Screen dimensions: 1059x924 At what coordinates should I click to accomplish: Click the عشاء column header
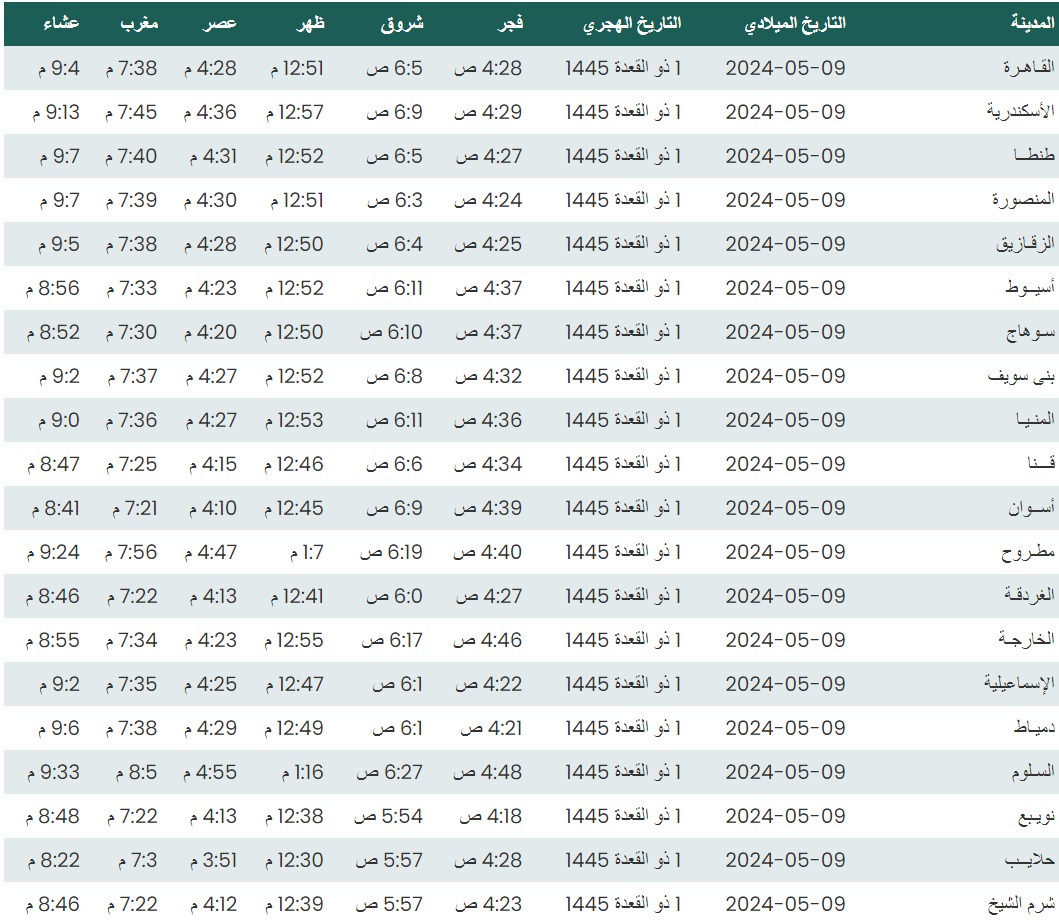[62, 23]
